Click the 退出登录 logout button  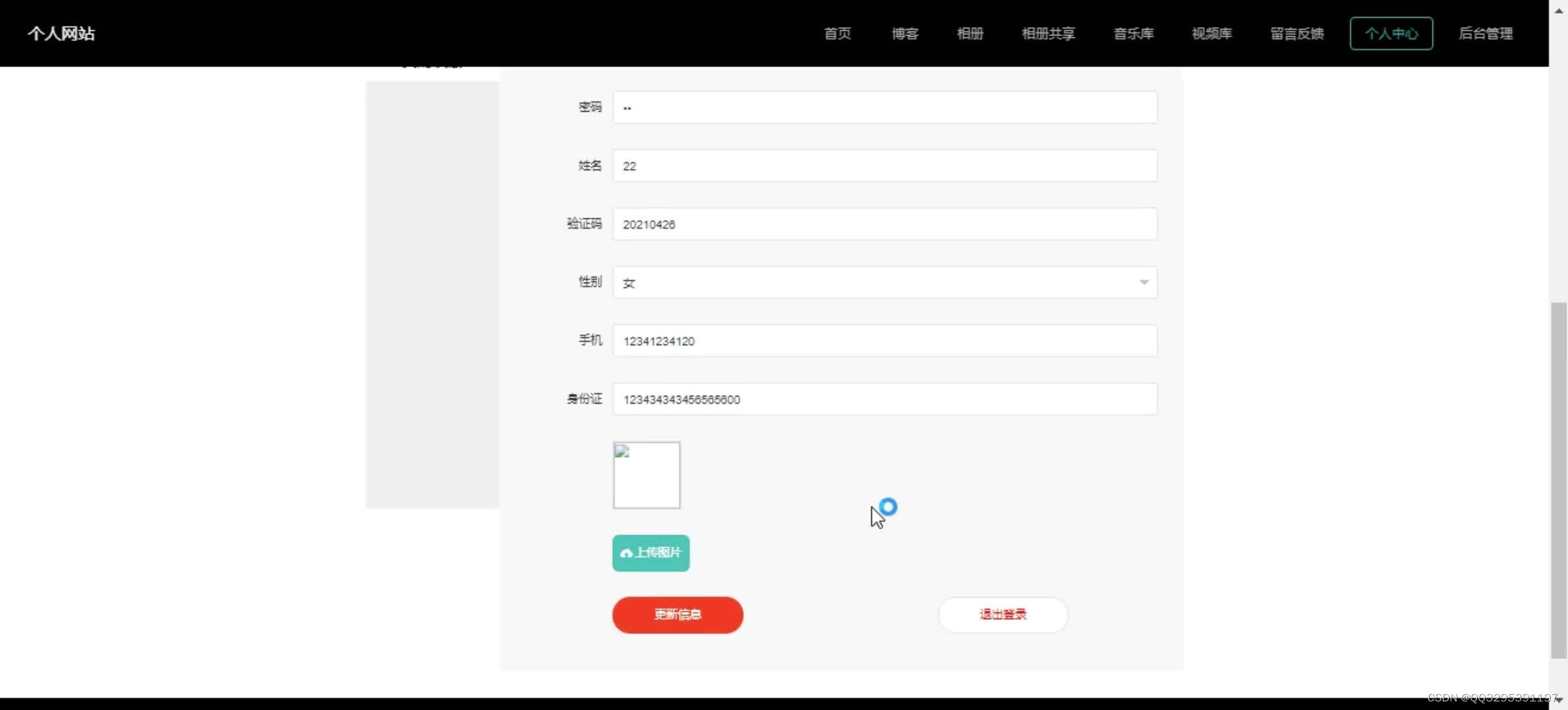[x=1002, y=615]
